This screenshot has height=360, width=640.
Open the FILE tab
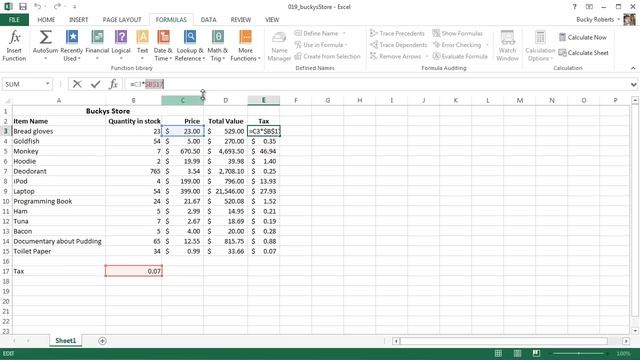14,20
